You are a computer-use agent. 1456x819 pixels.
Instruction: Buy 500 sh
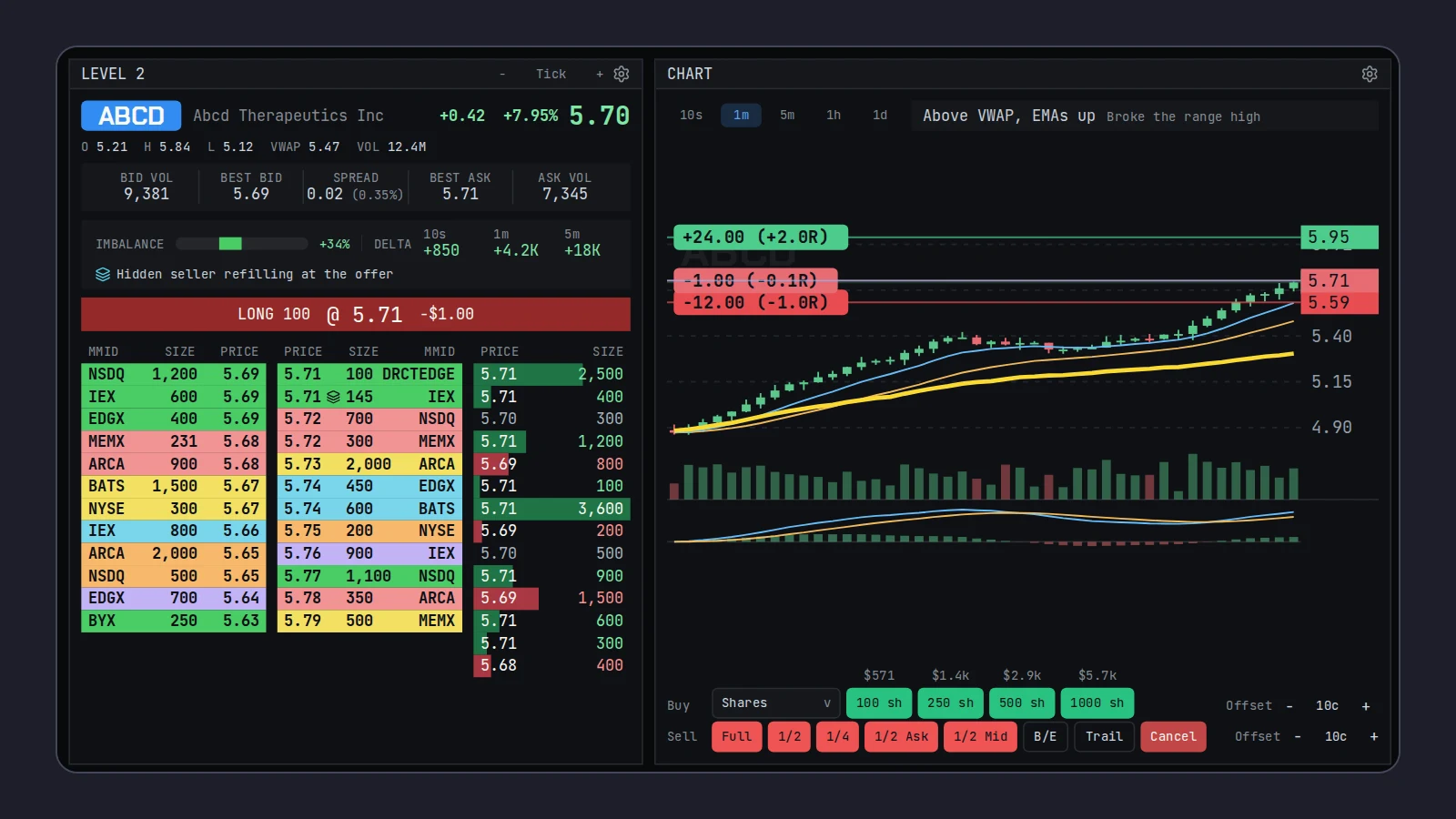[x=1022, y=703]
